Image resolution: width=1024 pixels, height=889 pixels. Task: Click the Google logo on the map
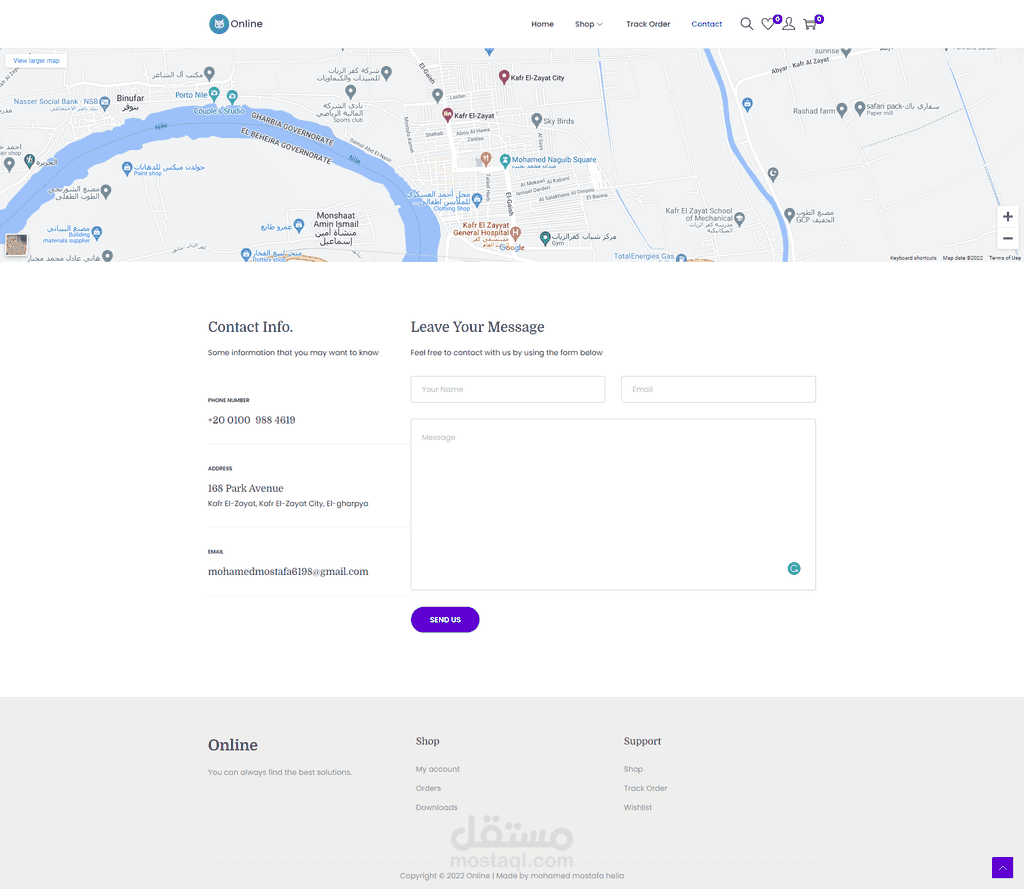(512, 248)
